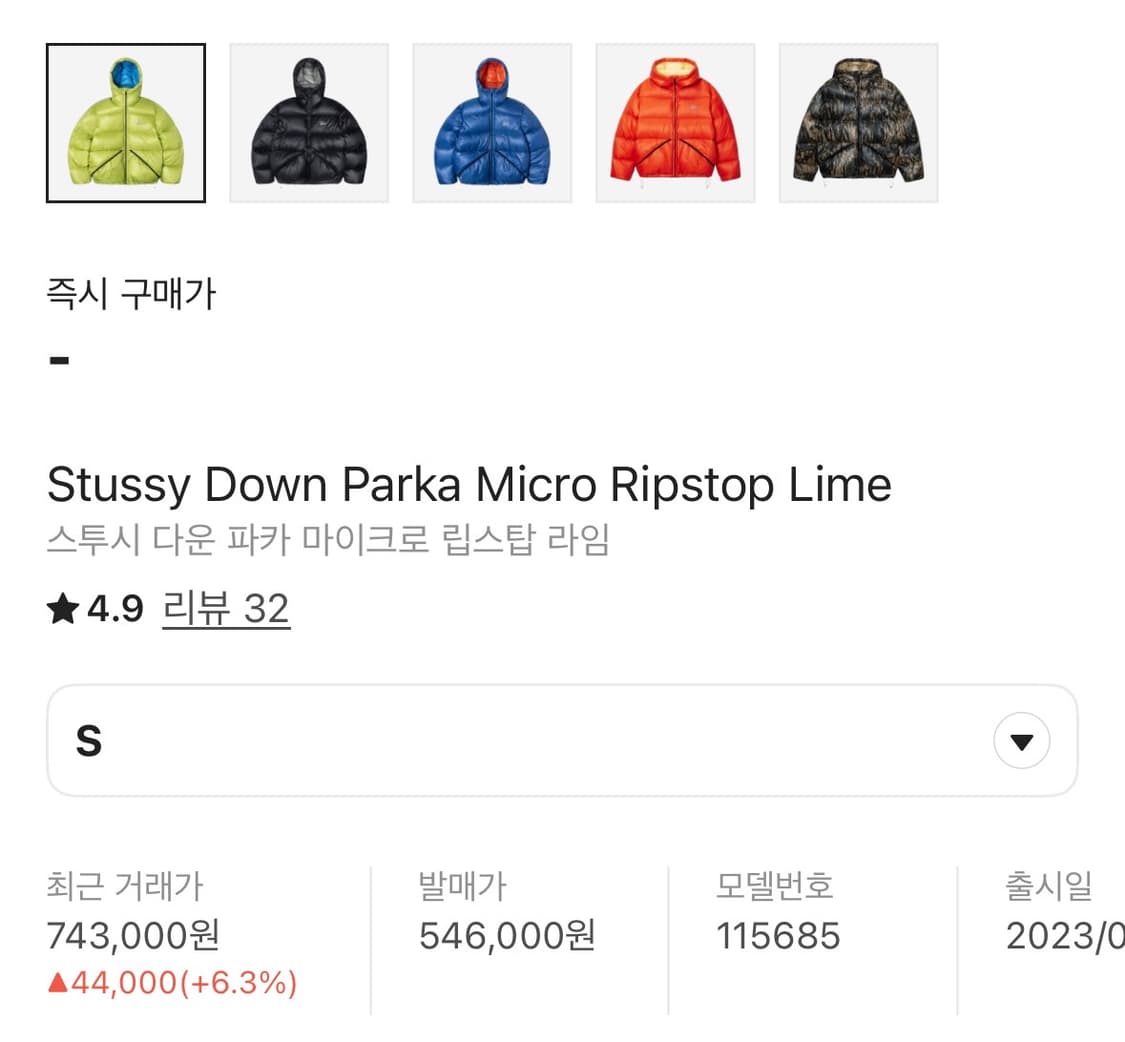The height and width of the screenshot is (1042, 1125).
Task: Click the Stussy Down Parka product title
Action: point(469,486)
